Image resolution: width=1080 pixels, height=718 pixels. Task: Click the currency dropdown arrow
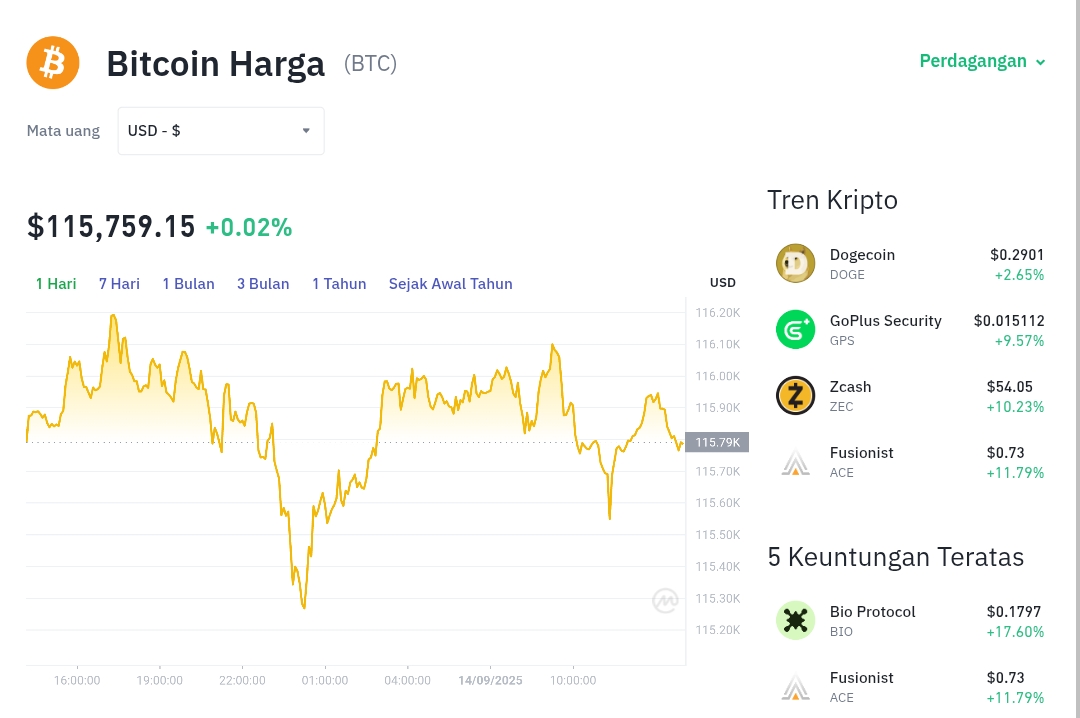(306, 131)
